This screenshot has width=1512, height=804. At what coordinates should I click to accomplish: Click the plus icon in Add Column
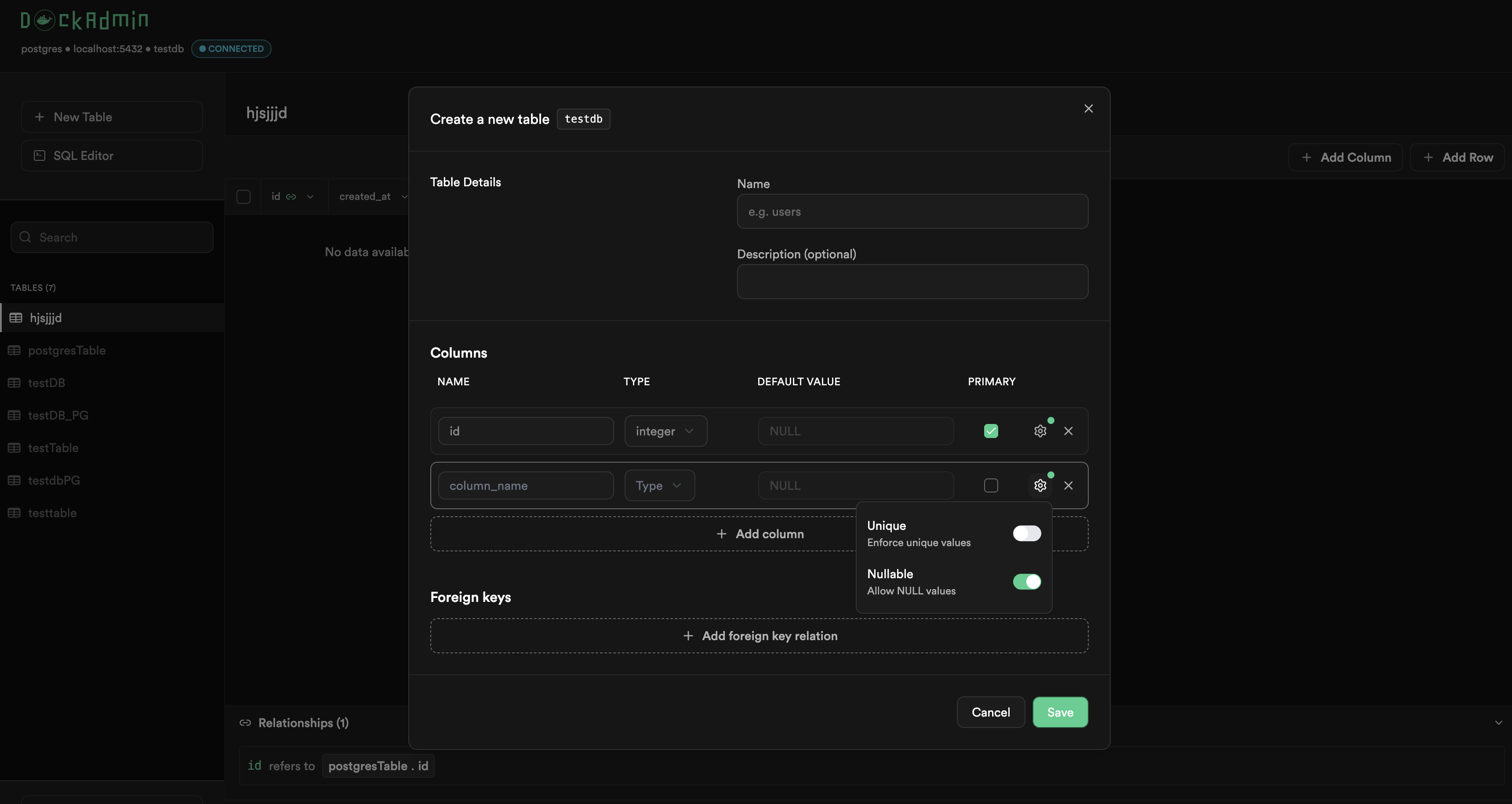pyautogui.click(x=1307, y=157)
